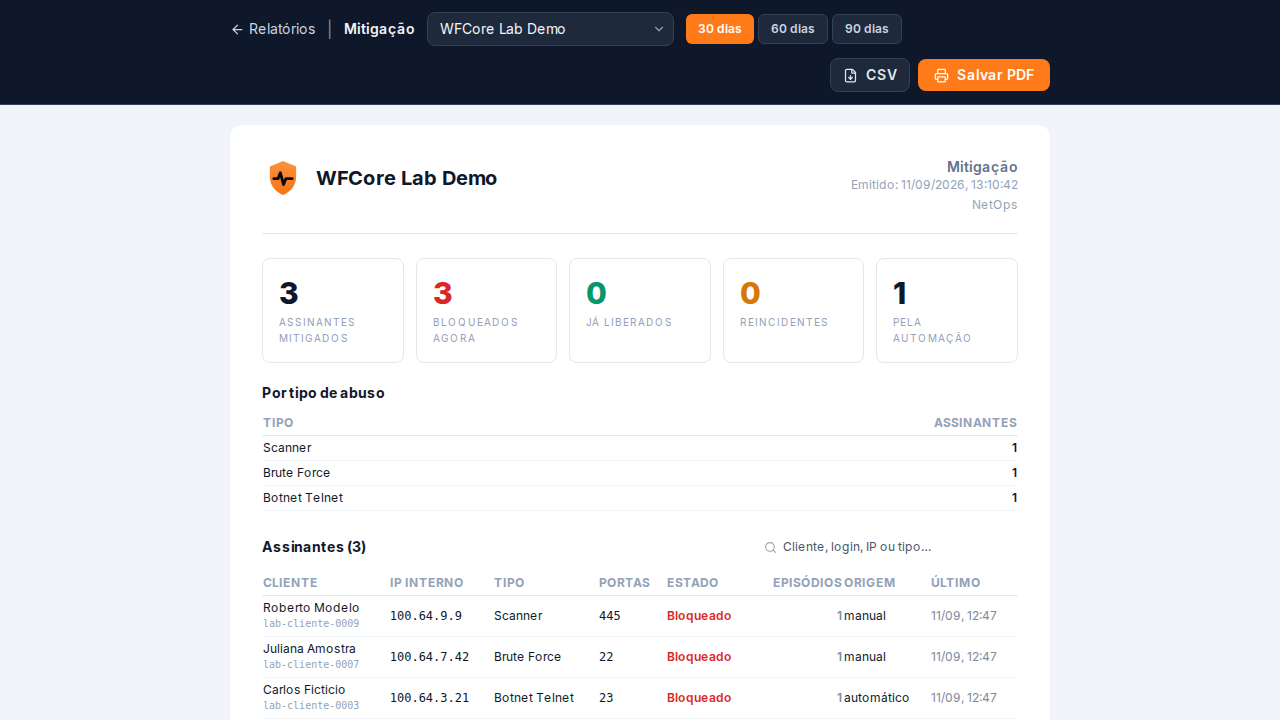
Task: Click the IP address 100.64.9.9
Action: (x=426, y=616)
